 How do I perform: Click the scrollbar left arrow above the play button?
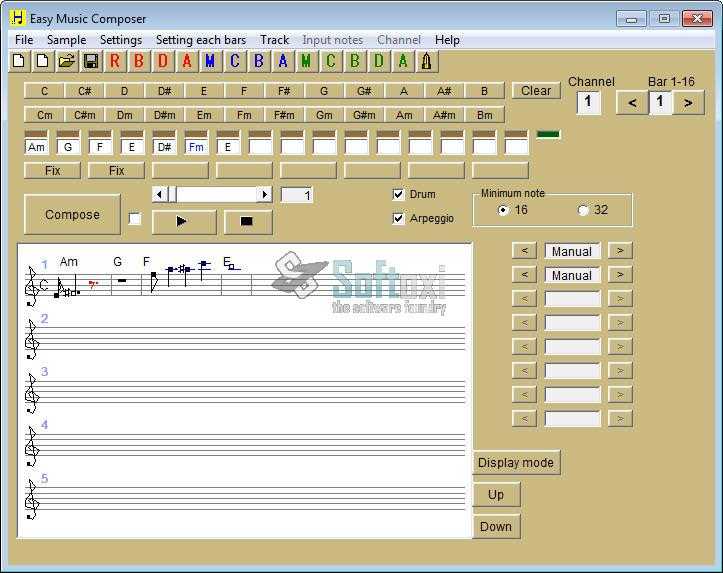pos(160,195)
